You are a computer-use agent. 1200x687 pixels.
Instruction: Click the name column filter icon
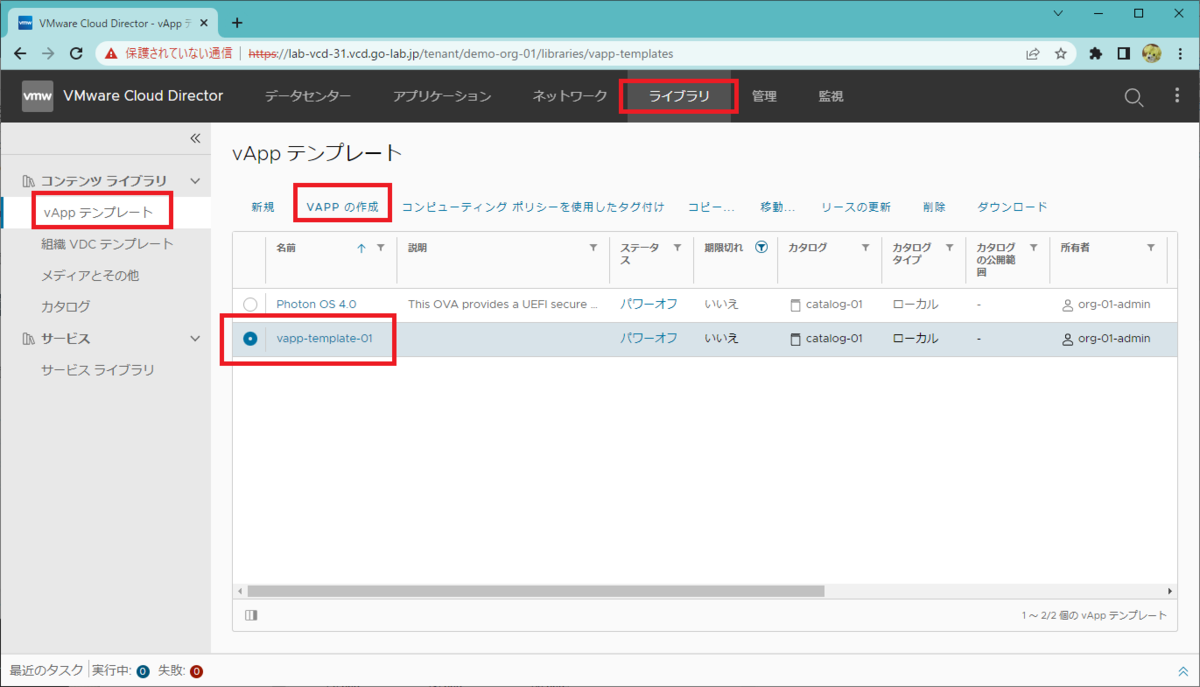[x=380, y=248]
